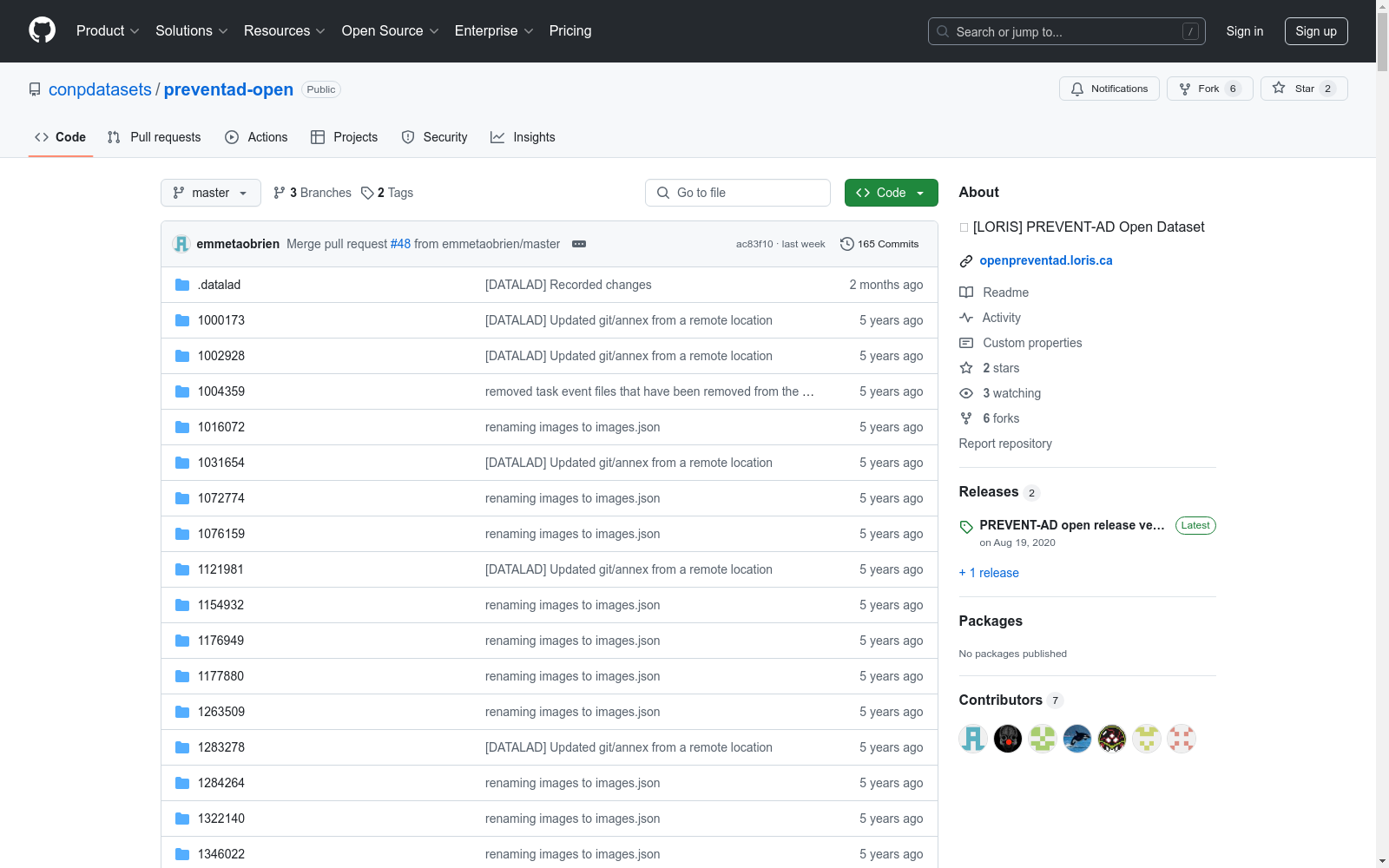Image resolution: width=1389 pixels, height=868 pixels.
Task: Click the repository icon beside conpdatasets
Action: coord(35,89)
